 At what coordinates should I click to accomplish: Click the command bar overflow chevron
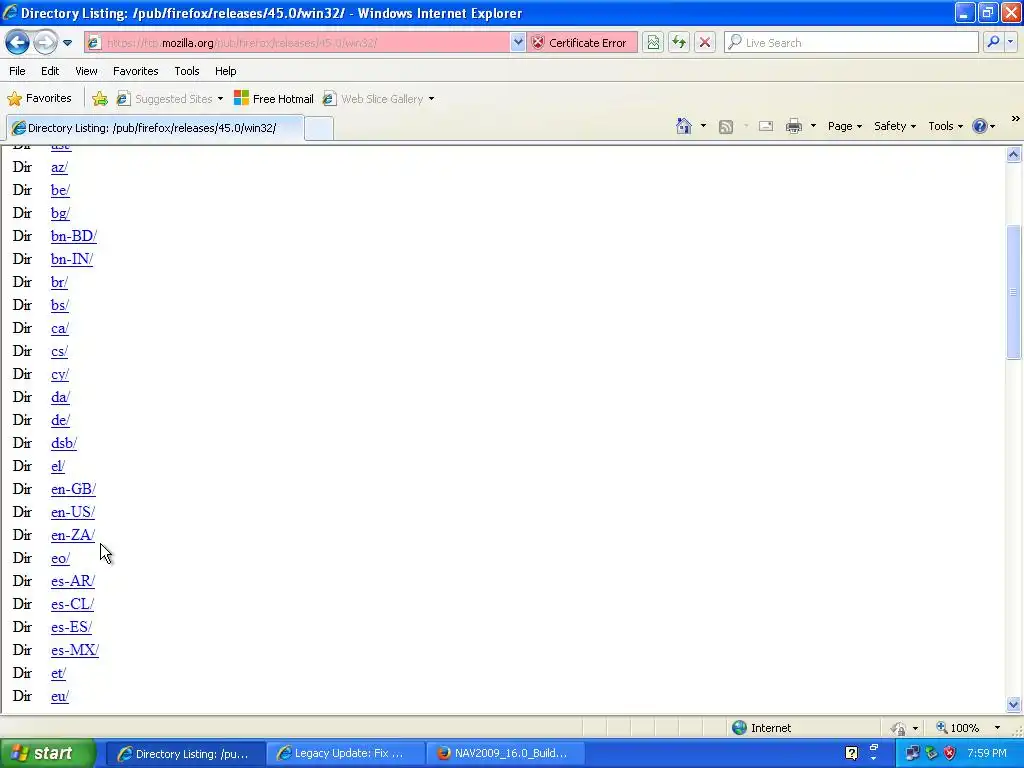(x=1016, y=119)
